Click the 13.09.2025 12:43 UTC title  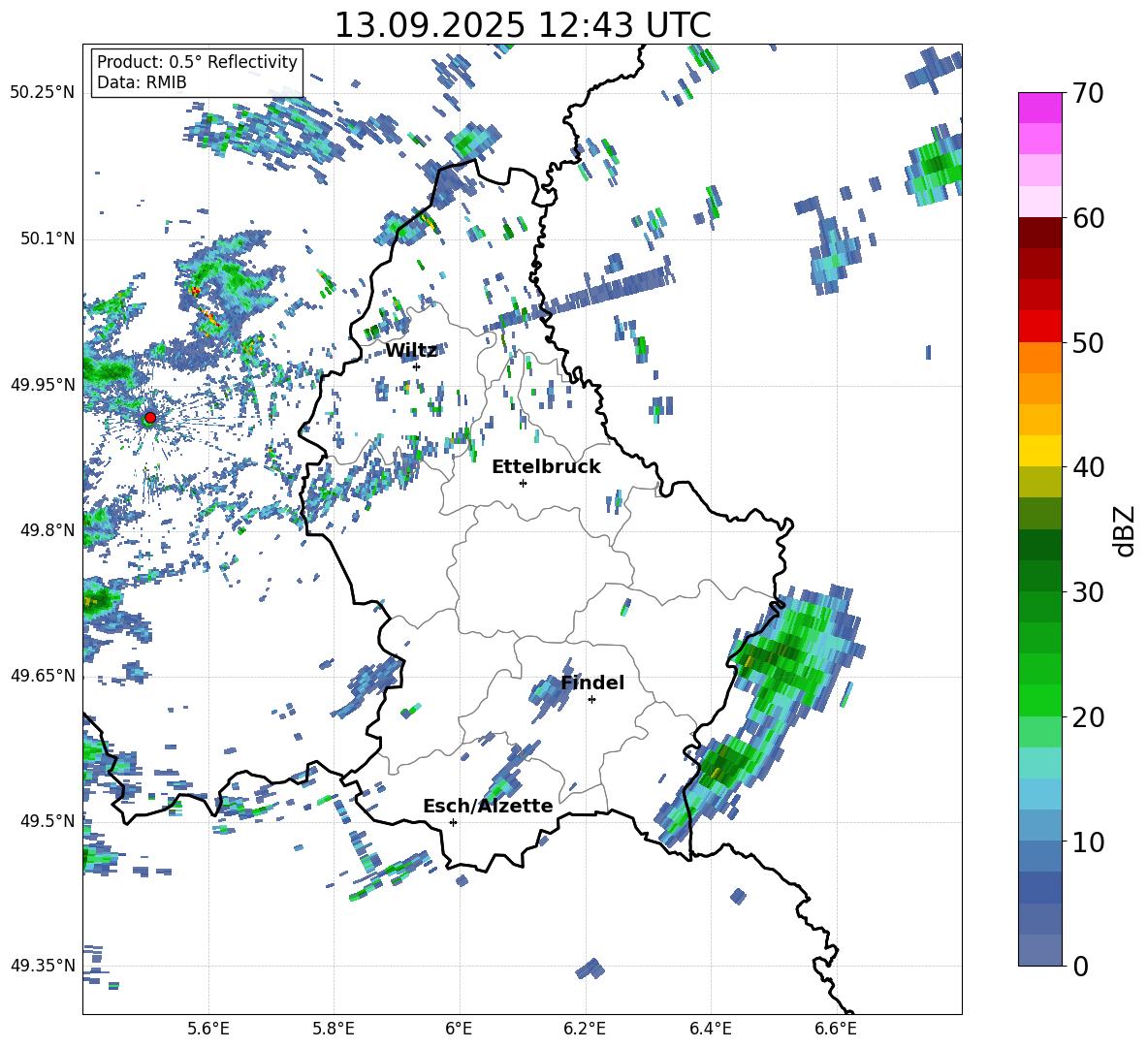pos(523,25)
